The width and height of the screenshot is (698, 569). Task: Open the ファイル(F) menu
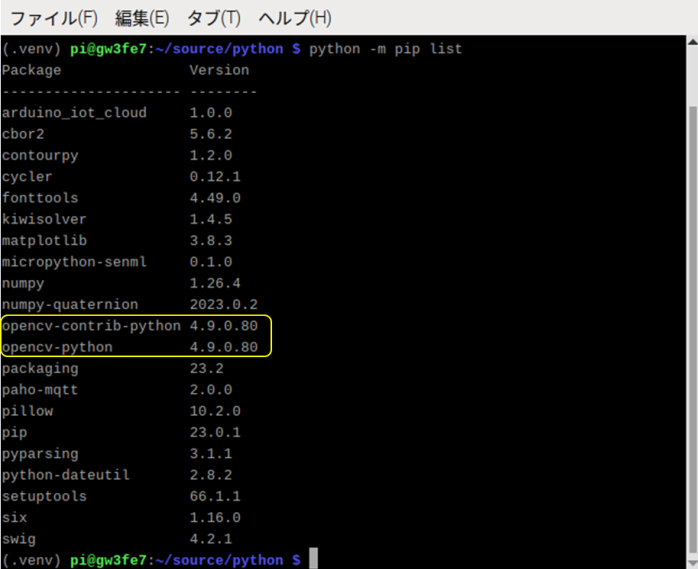(53, 18)
